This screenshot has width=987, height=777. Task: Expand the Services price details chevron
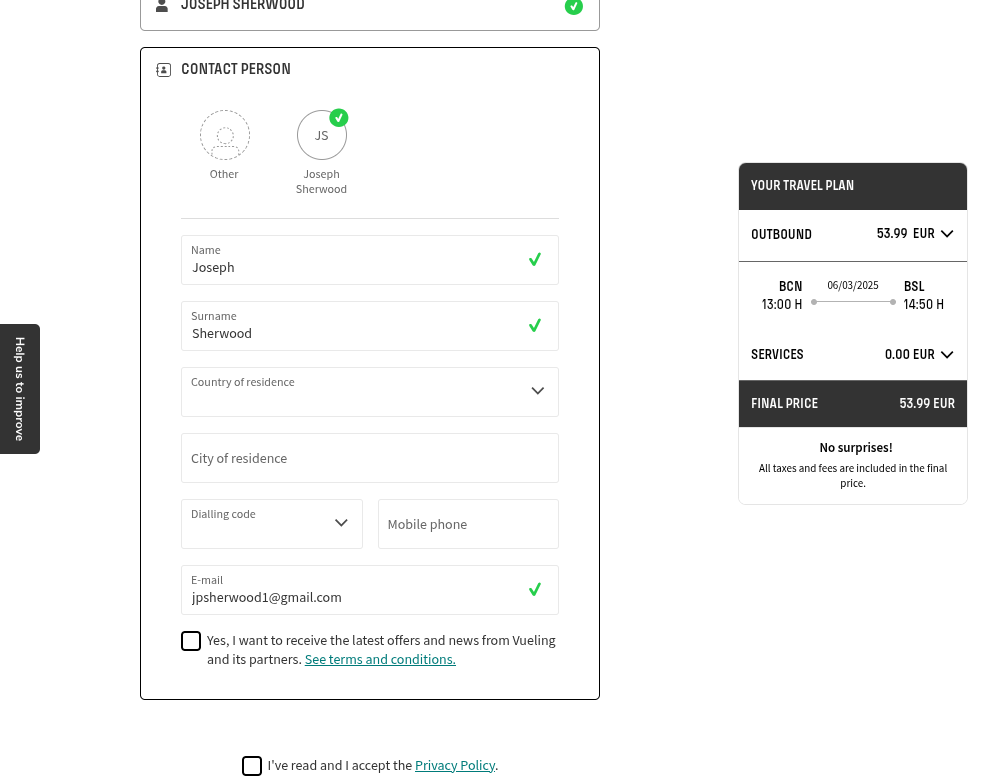[x=947, y=354]
